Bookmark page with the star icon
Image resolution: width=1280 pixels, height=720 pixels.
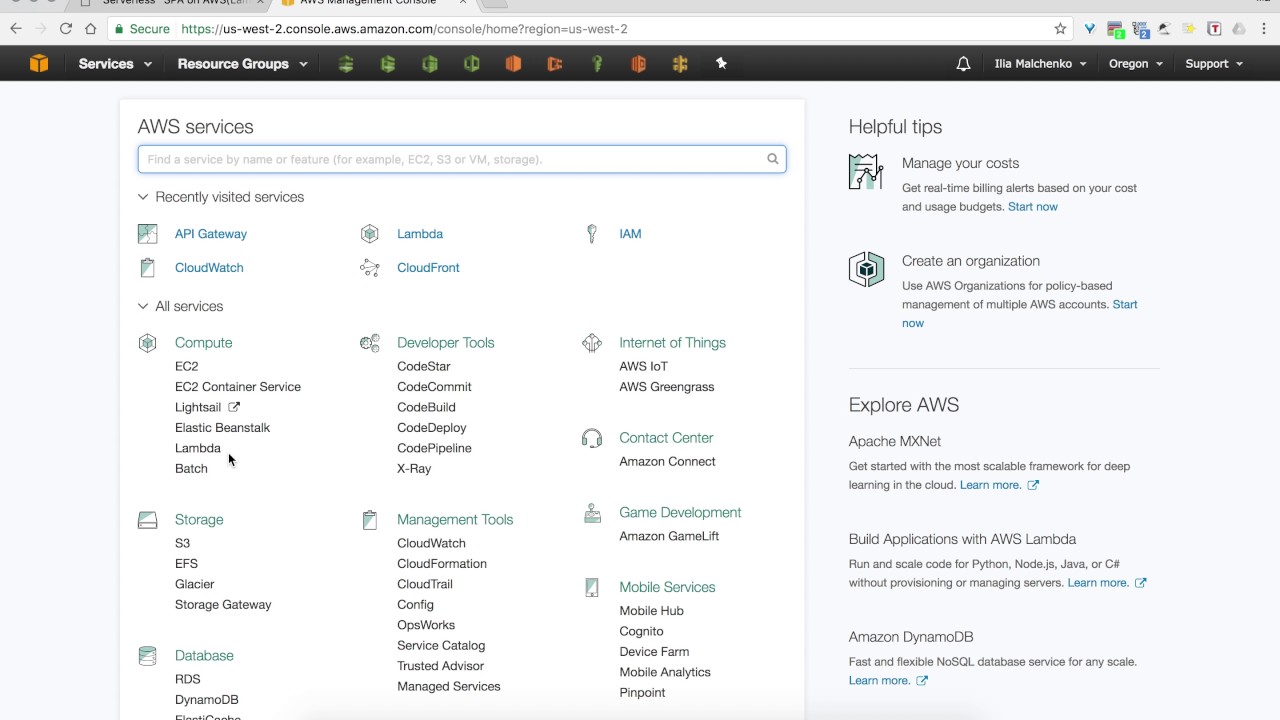(1060, 29)
